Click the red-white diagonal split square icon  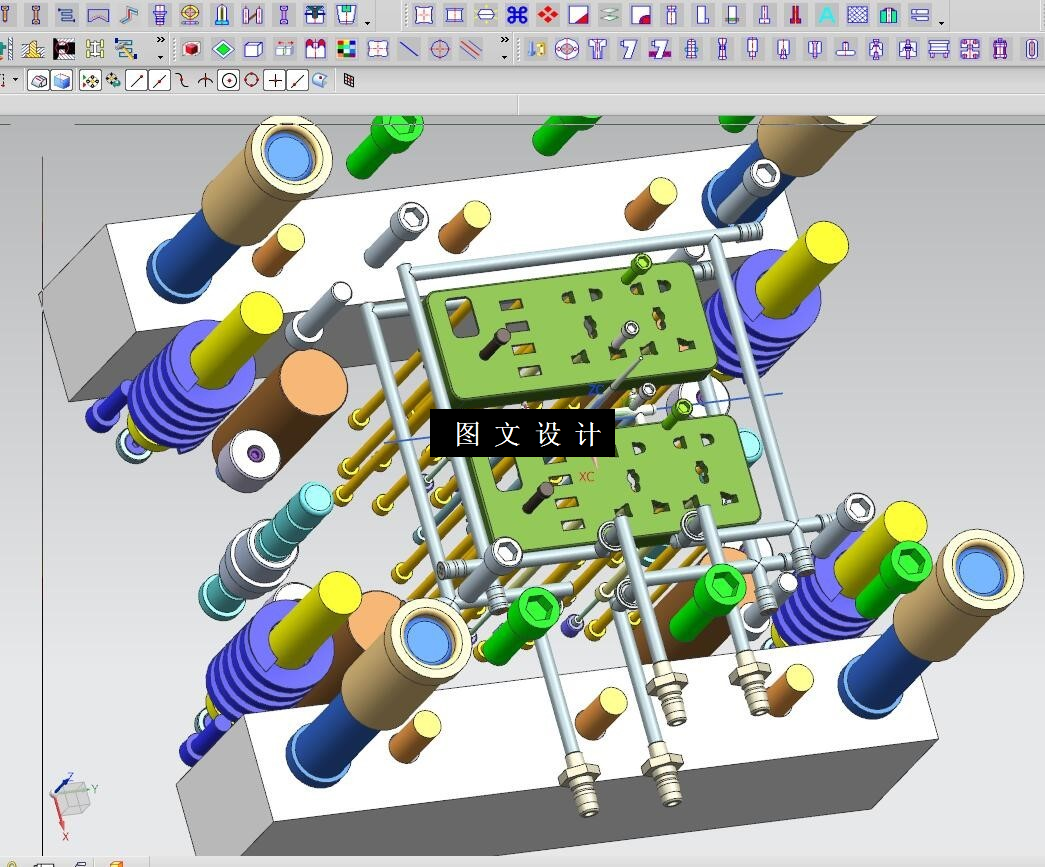tap(578, 15)
